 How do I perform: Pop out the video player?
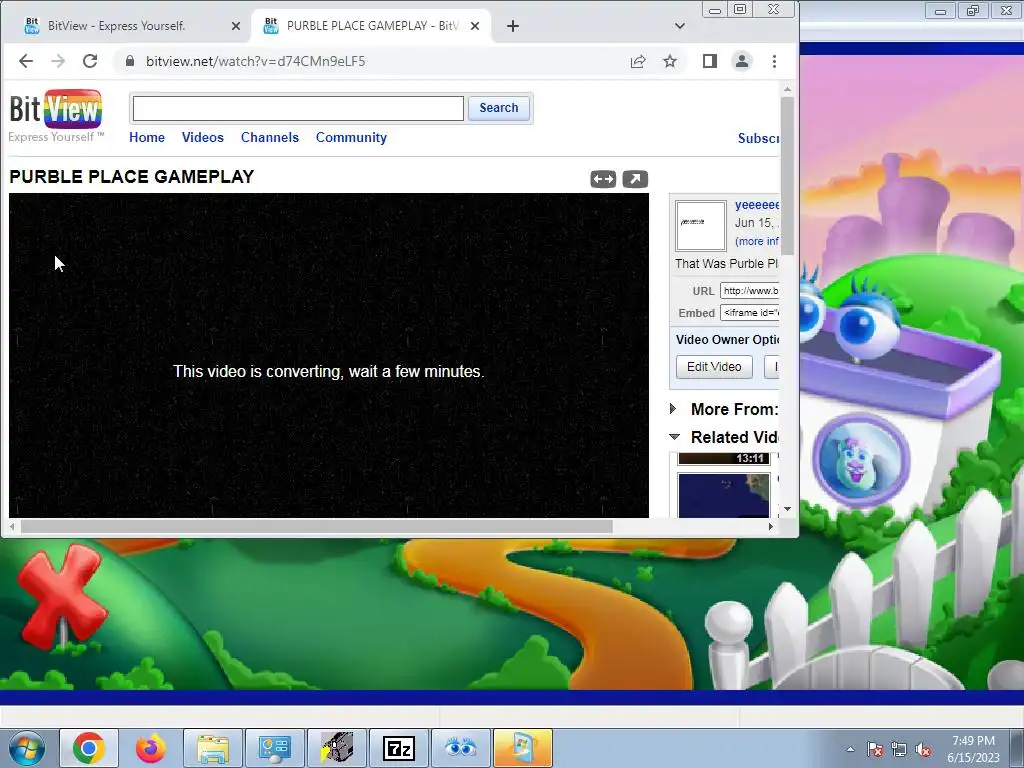pyautogui.click(x=635, y=179)
